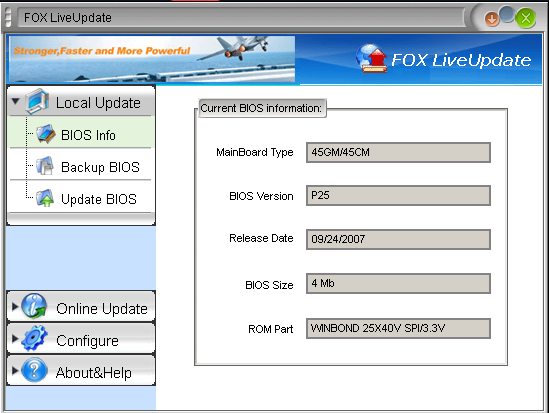
Task: Collapse the Local Update section arrow
Action: tap(15, 101)
